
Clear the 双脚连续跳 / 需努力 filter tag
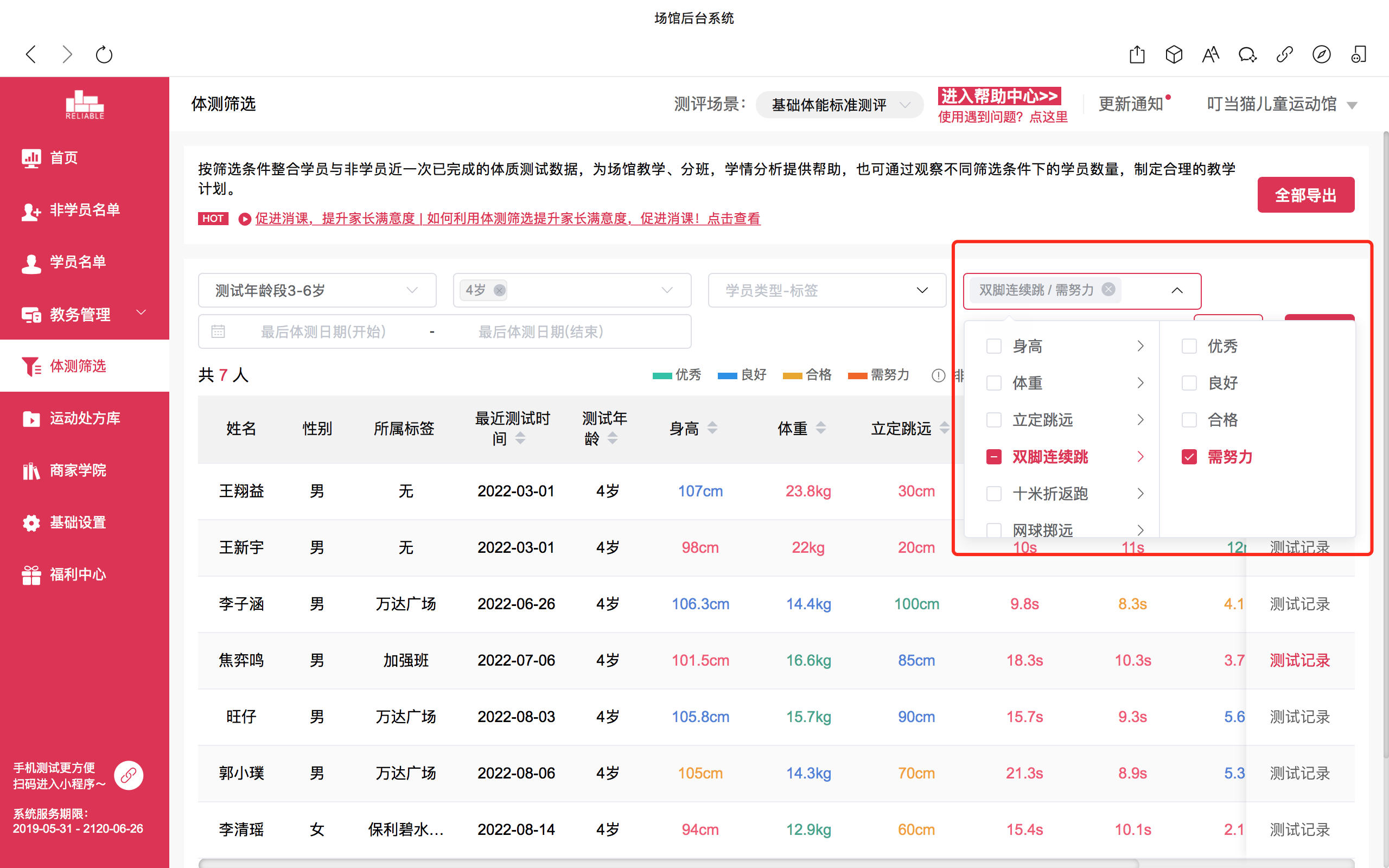(x=1109, y=289)
